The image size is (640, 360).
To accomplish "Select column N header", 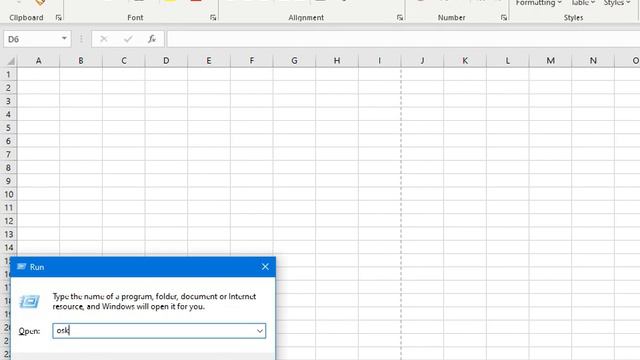I will click(593, 61).
